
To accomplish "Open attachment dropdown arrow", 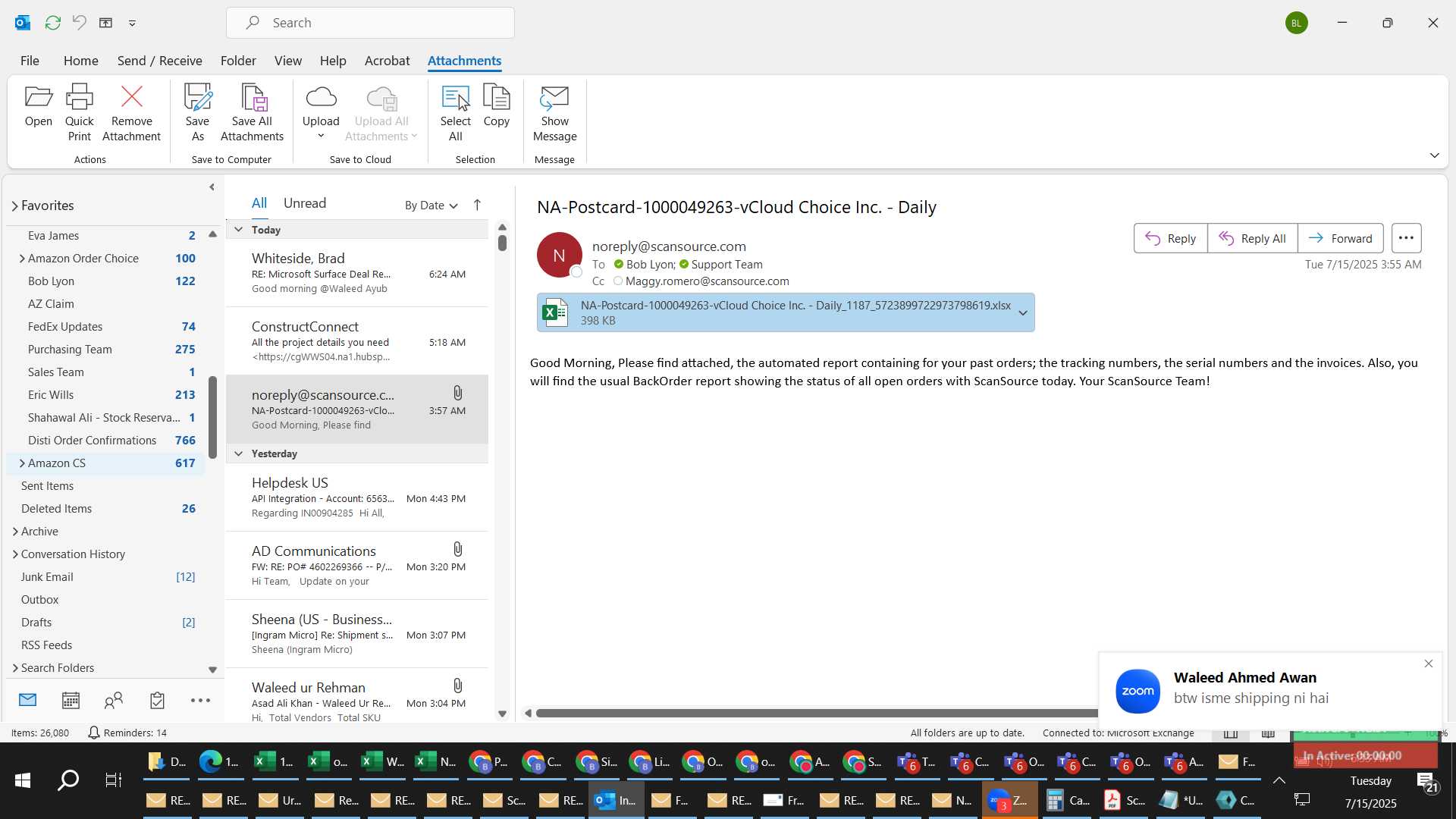I will tap(1022, 312).
